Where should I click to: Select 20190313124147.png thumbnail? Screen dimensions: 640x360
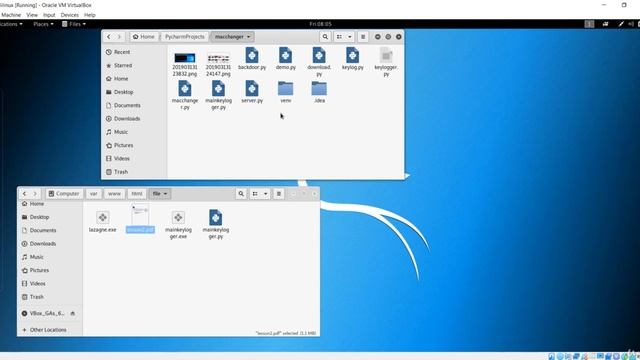pos(218,58)
